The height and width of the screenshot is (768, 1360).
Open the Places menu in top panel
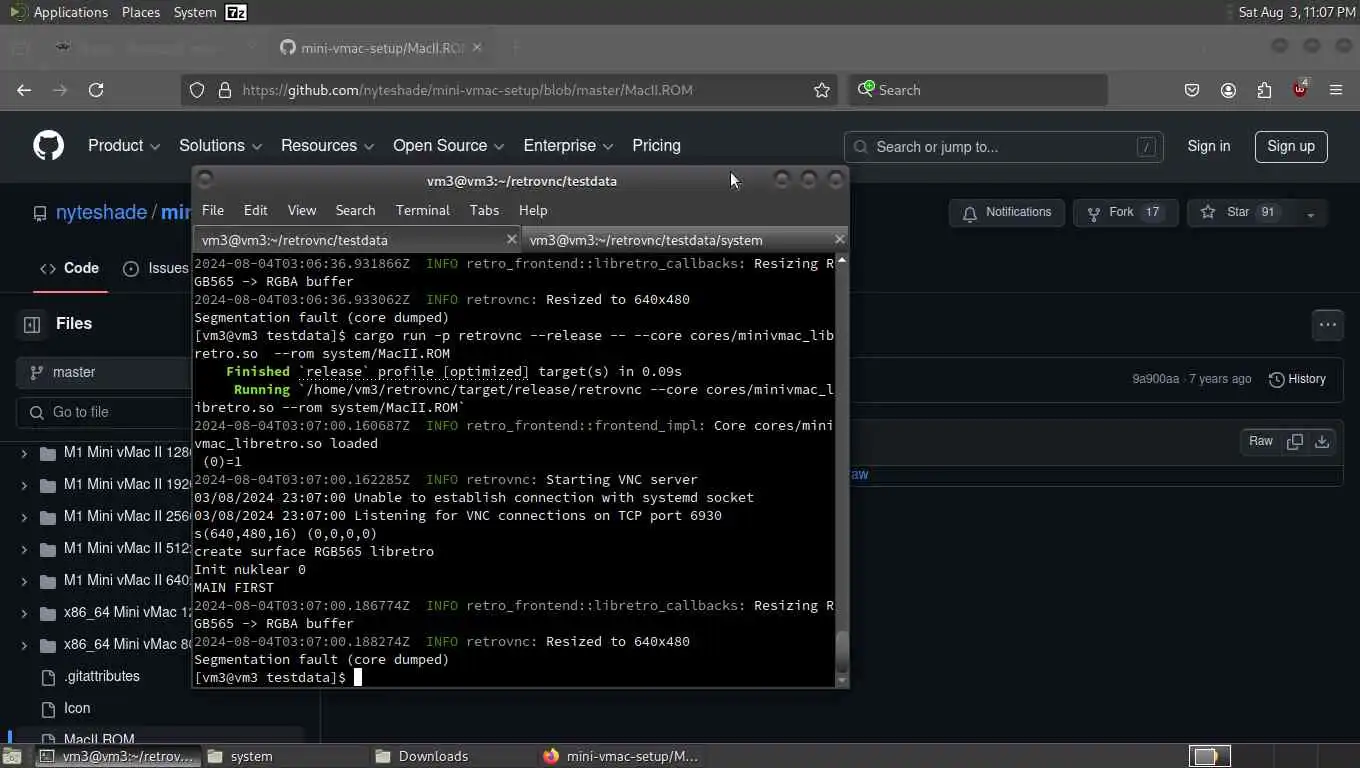(141, 12)
